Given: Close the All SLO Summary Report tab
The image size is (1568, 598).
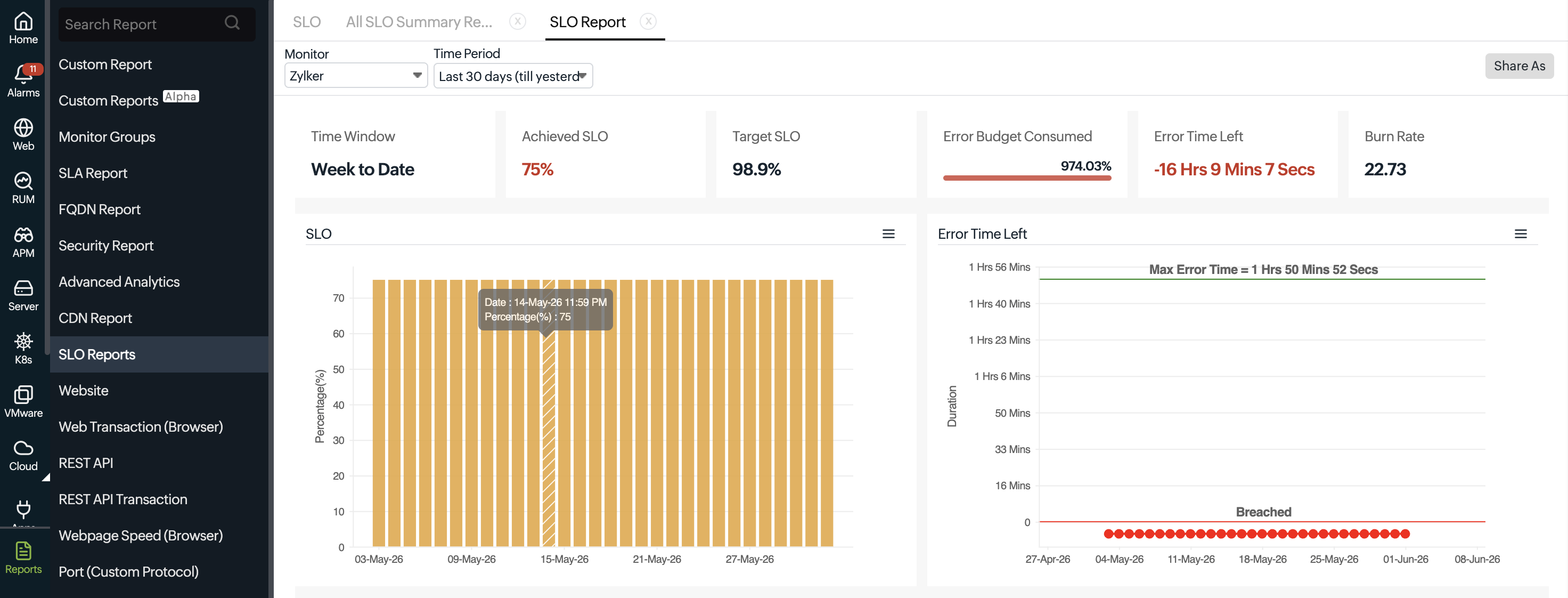Looking at the screenshot, I should click(x=517, y=21).
